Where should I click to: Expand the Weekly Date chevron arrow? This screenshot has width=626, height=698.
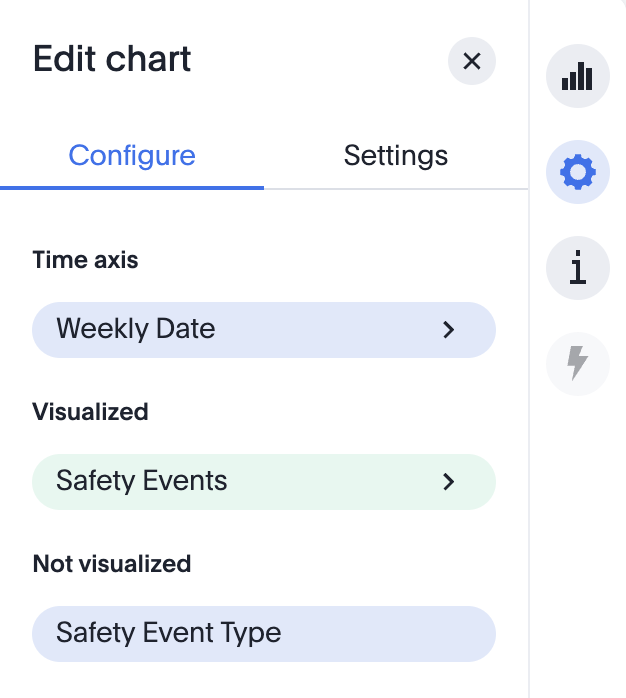[449, 329]
